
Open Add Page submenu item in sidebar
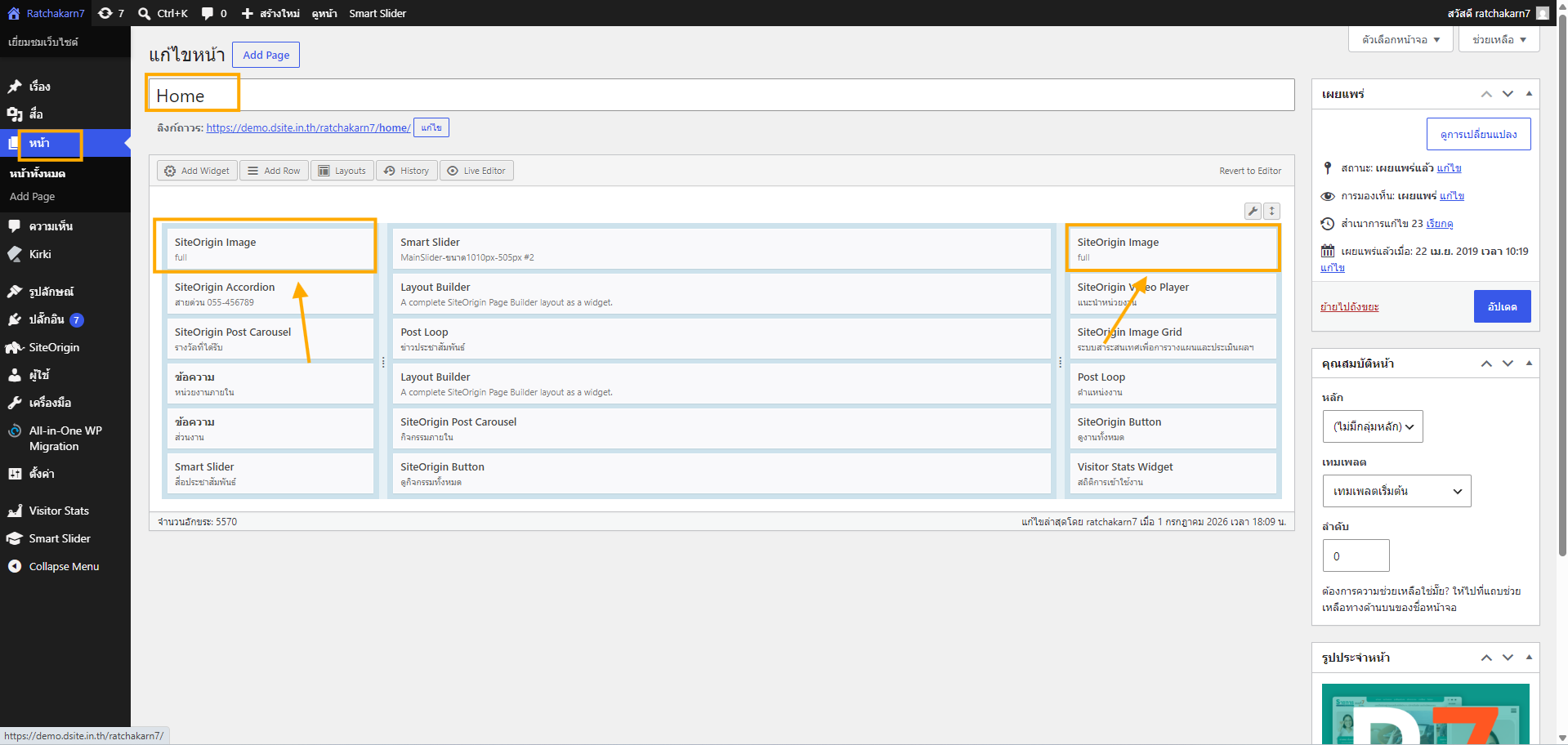coord(33,197)
